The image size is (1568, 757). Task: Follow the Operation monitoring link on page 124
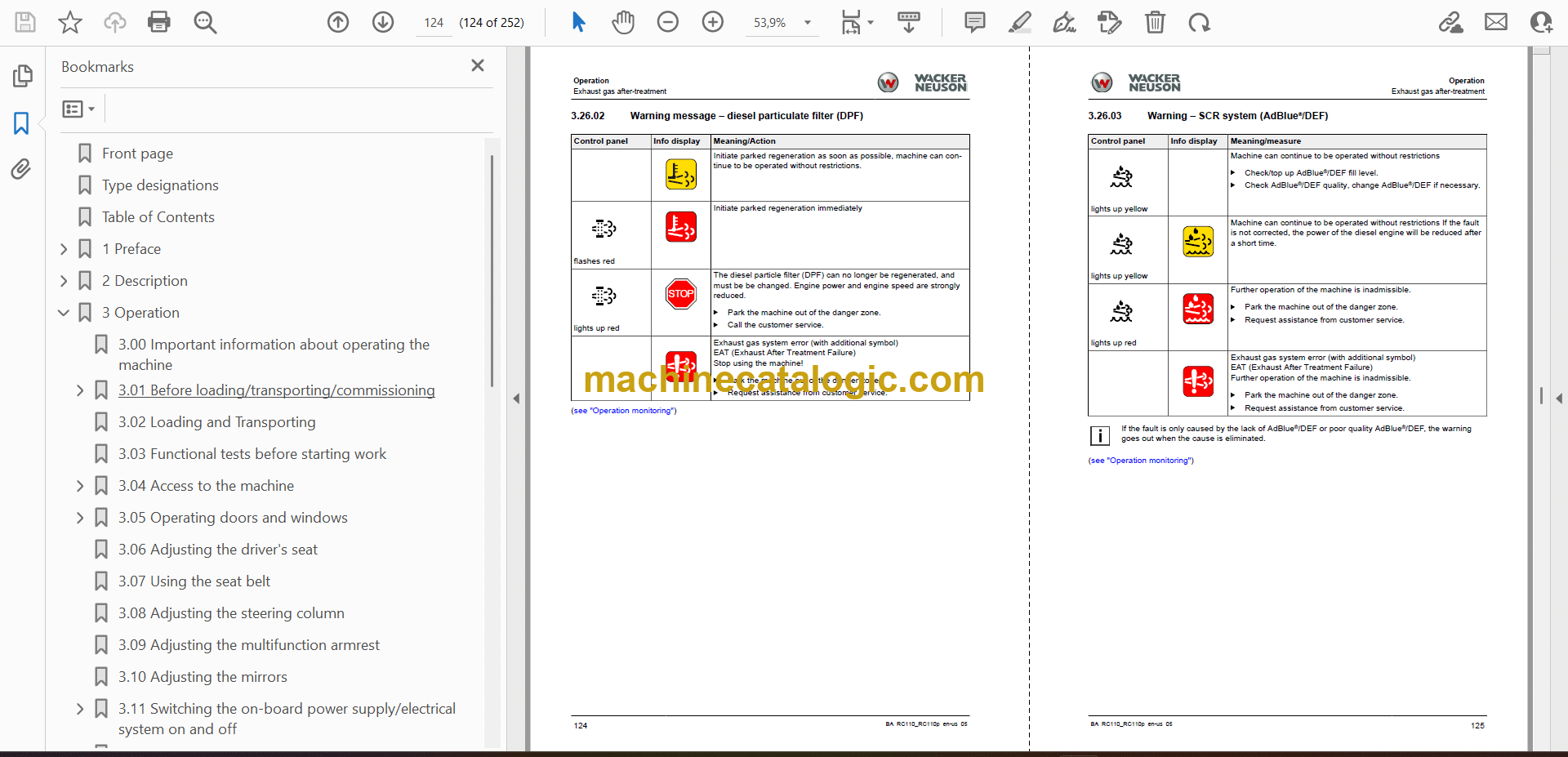(x=624, y=411)
